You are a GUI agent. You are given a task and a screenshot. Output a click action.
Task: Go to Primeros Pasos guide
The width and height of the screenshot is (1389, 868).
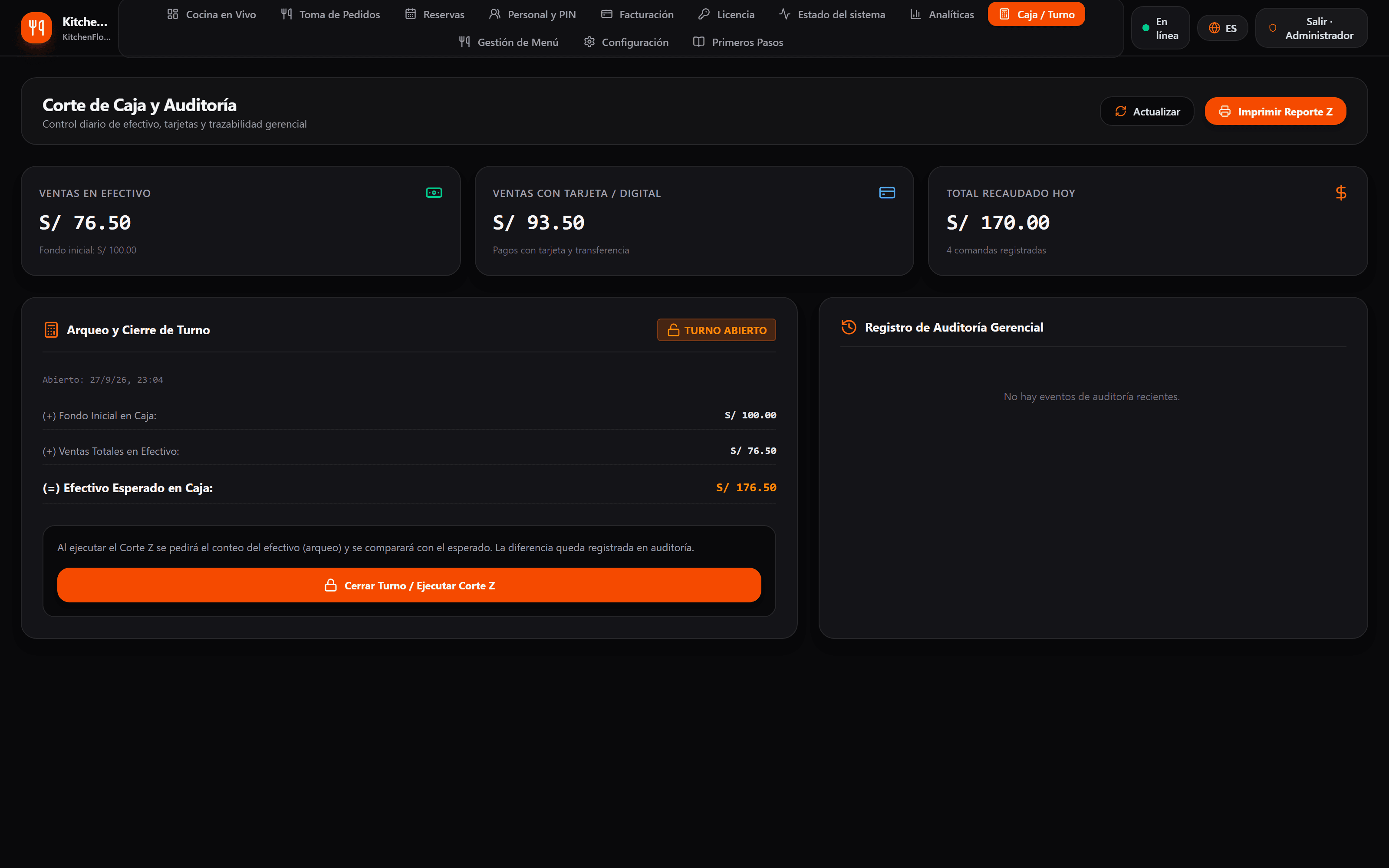pyautogui.click(x=738, y=42)
